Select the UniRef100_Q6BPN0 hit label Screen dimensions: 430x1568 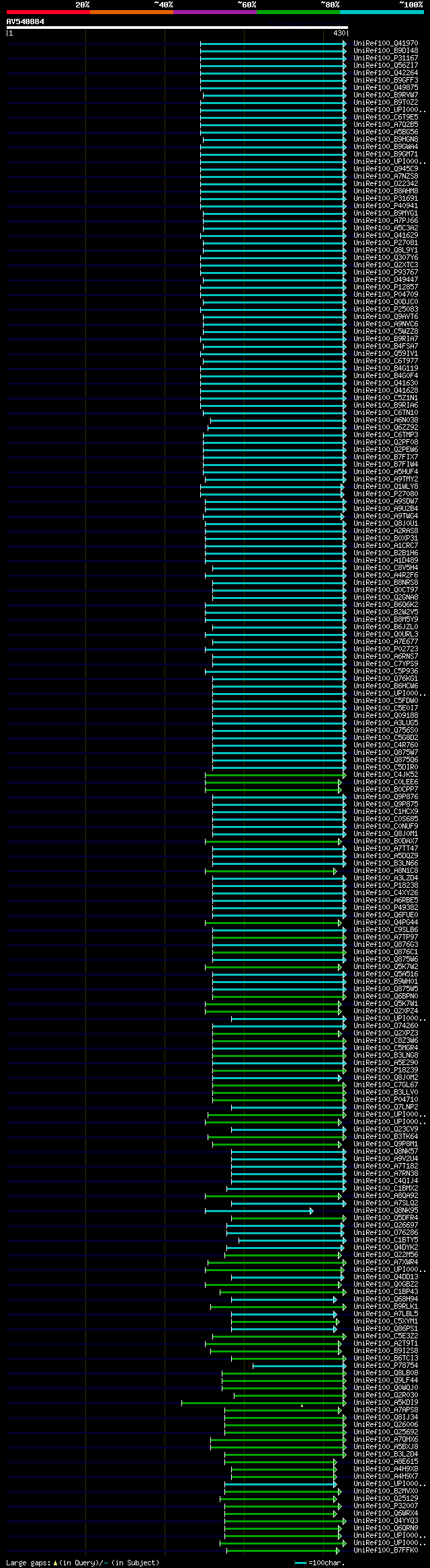point(386,997)
